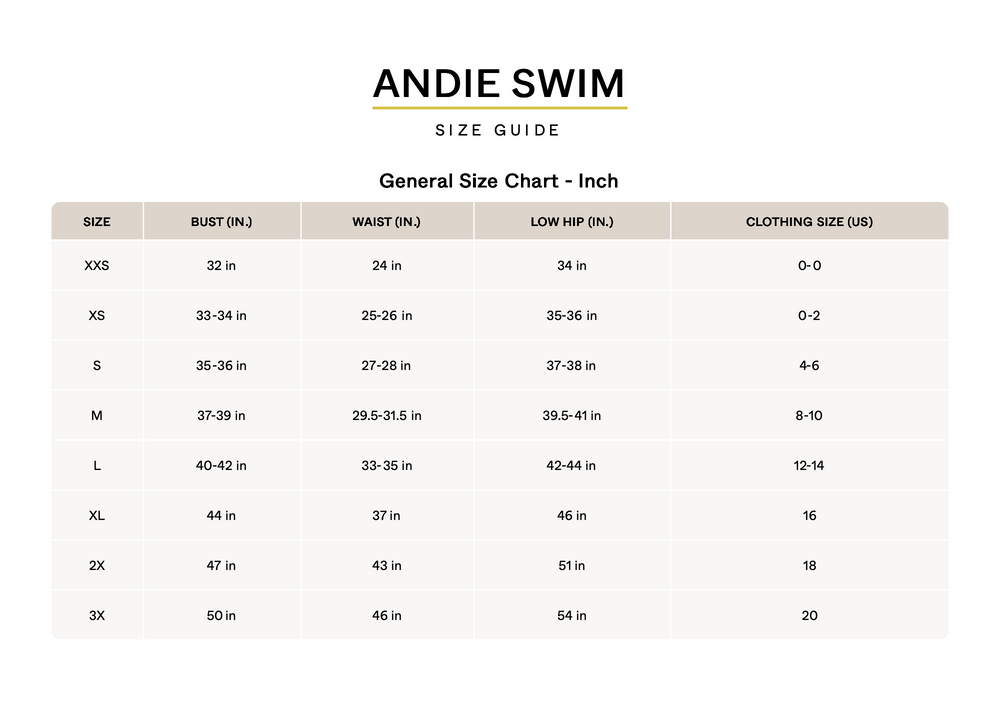1000x706 pixels.
Task: Select the M low hip value 39.5-41 in
Action: click(571, 415)
